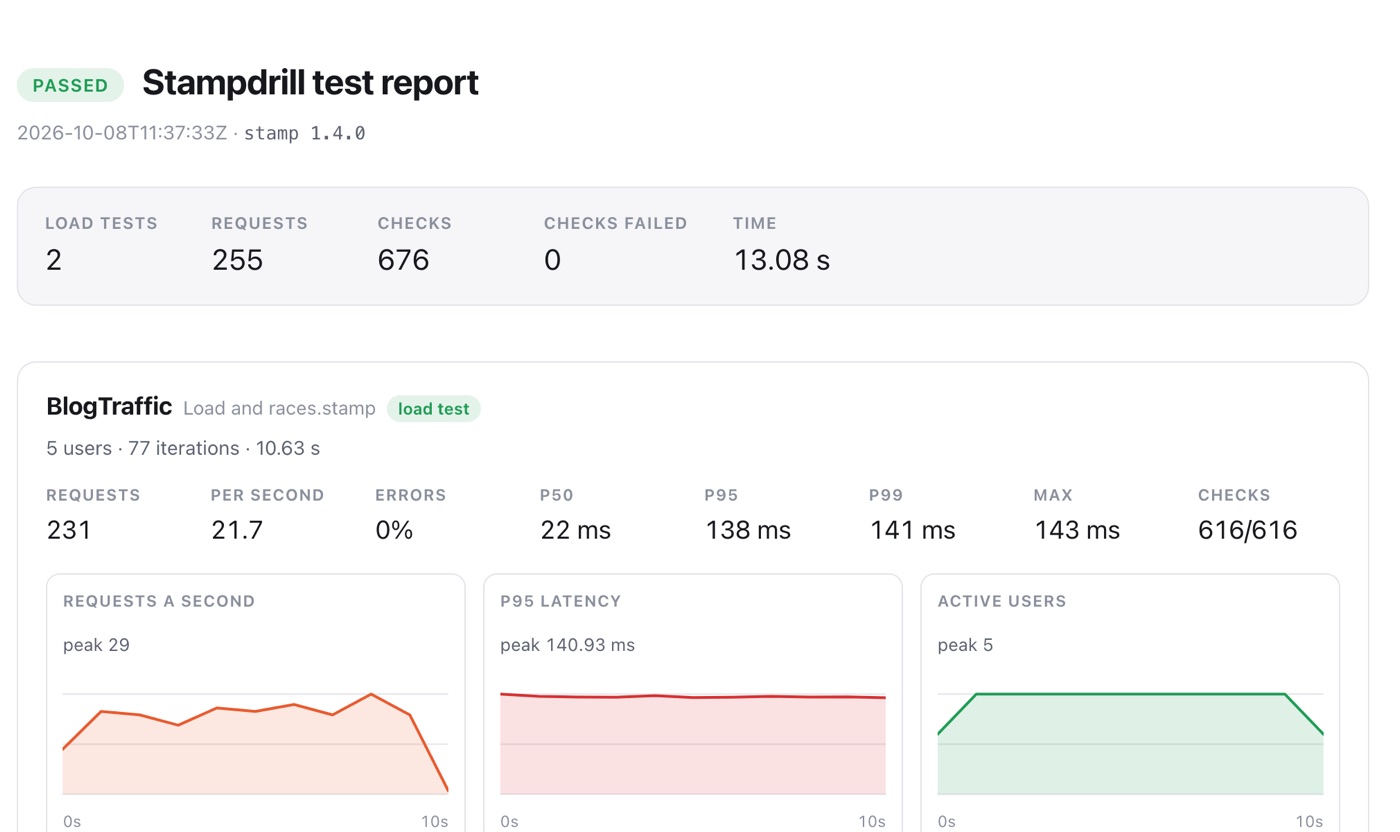Image resolution: width=1400 pixels, height=832 pixels.
Task: Click the orange requests-a-second line chart
Action: pos(255,744)
